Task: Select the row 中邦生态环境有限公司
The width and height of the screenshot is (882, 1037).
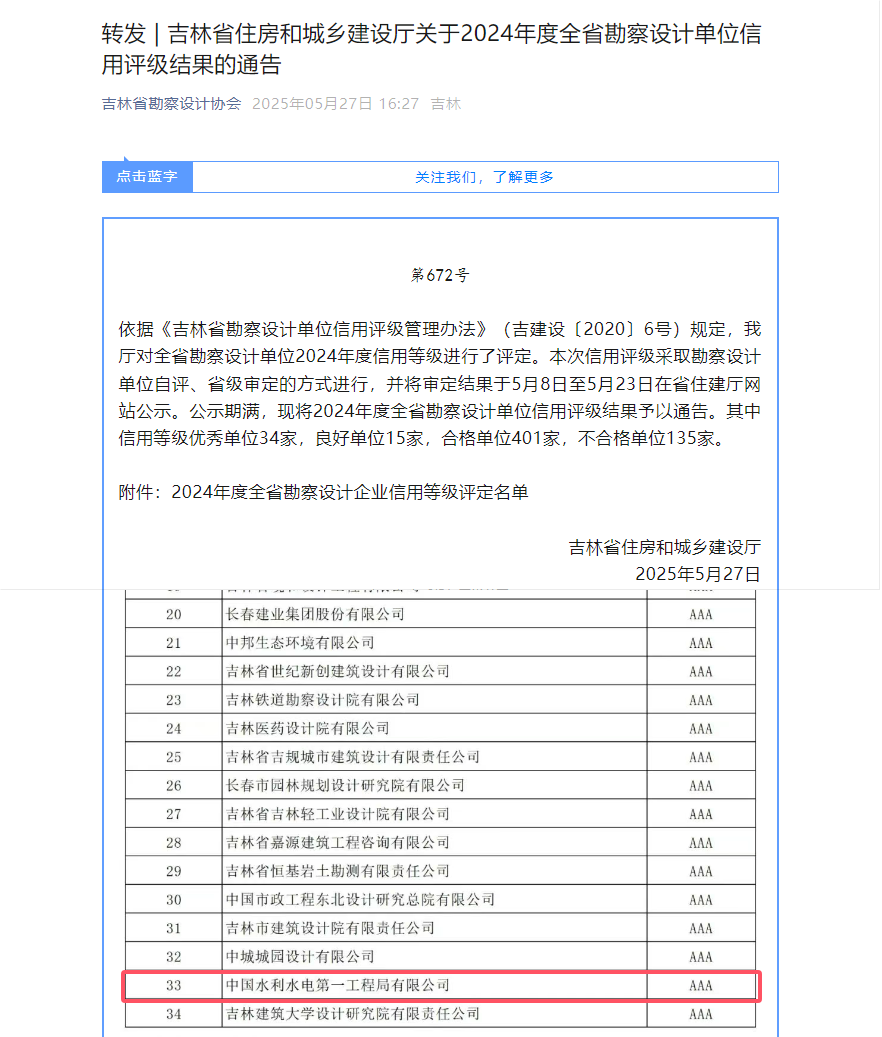Action: click(x=440, y=643)
